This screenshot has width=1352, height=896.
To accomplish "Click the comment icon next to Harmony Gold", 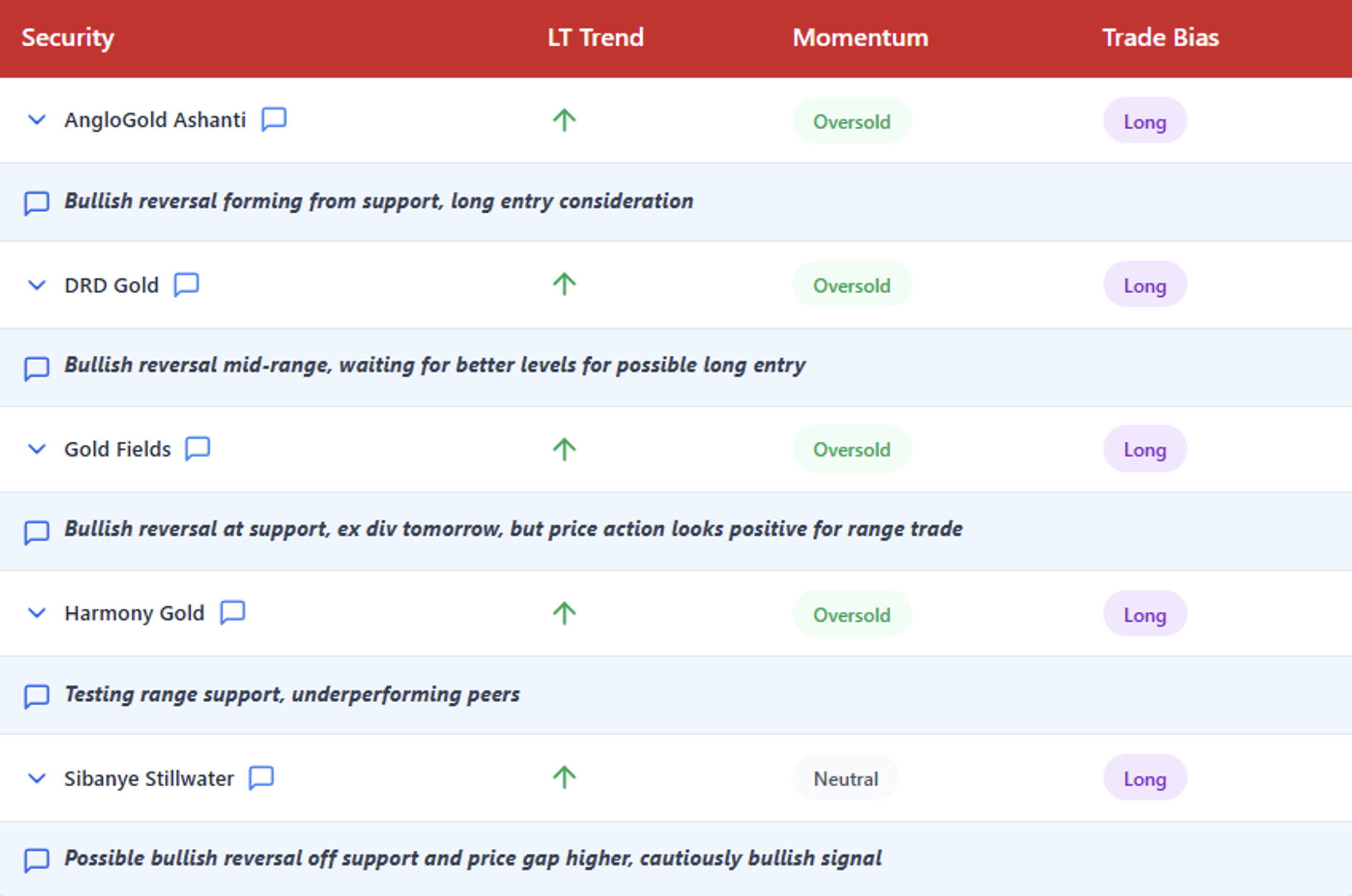I will pyautogui.click(x=232, y=612).
